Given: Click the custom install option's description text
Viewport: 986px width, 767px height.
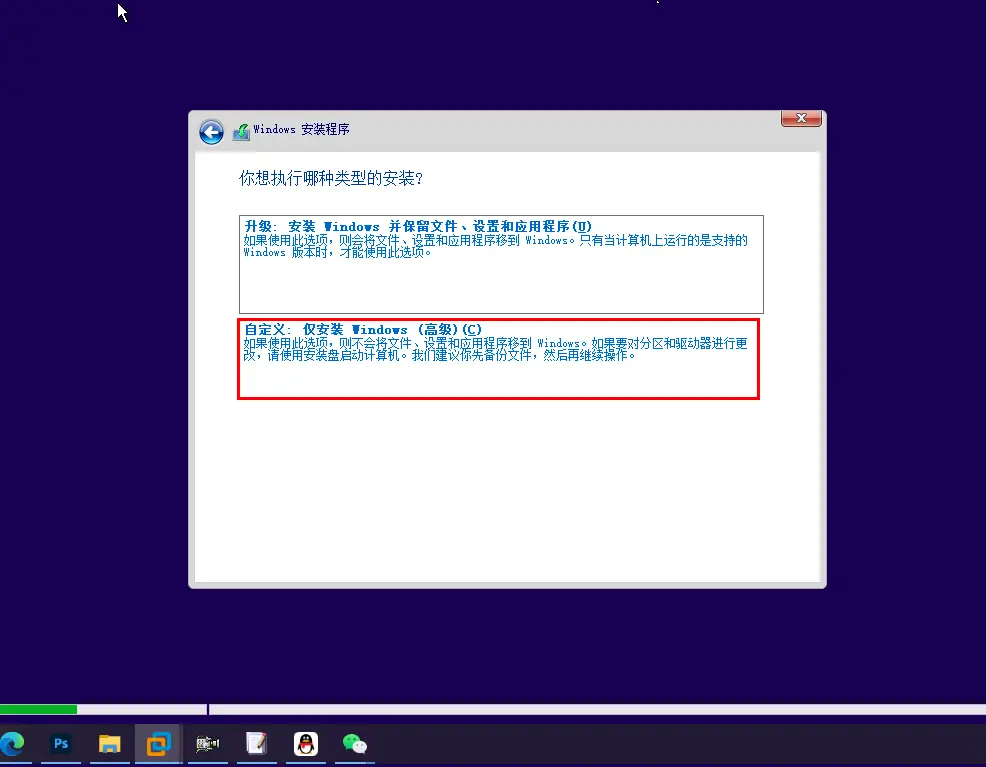Looking at the screenshot, I should pos(495,349).
